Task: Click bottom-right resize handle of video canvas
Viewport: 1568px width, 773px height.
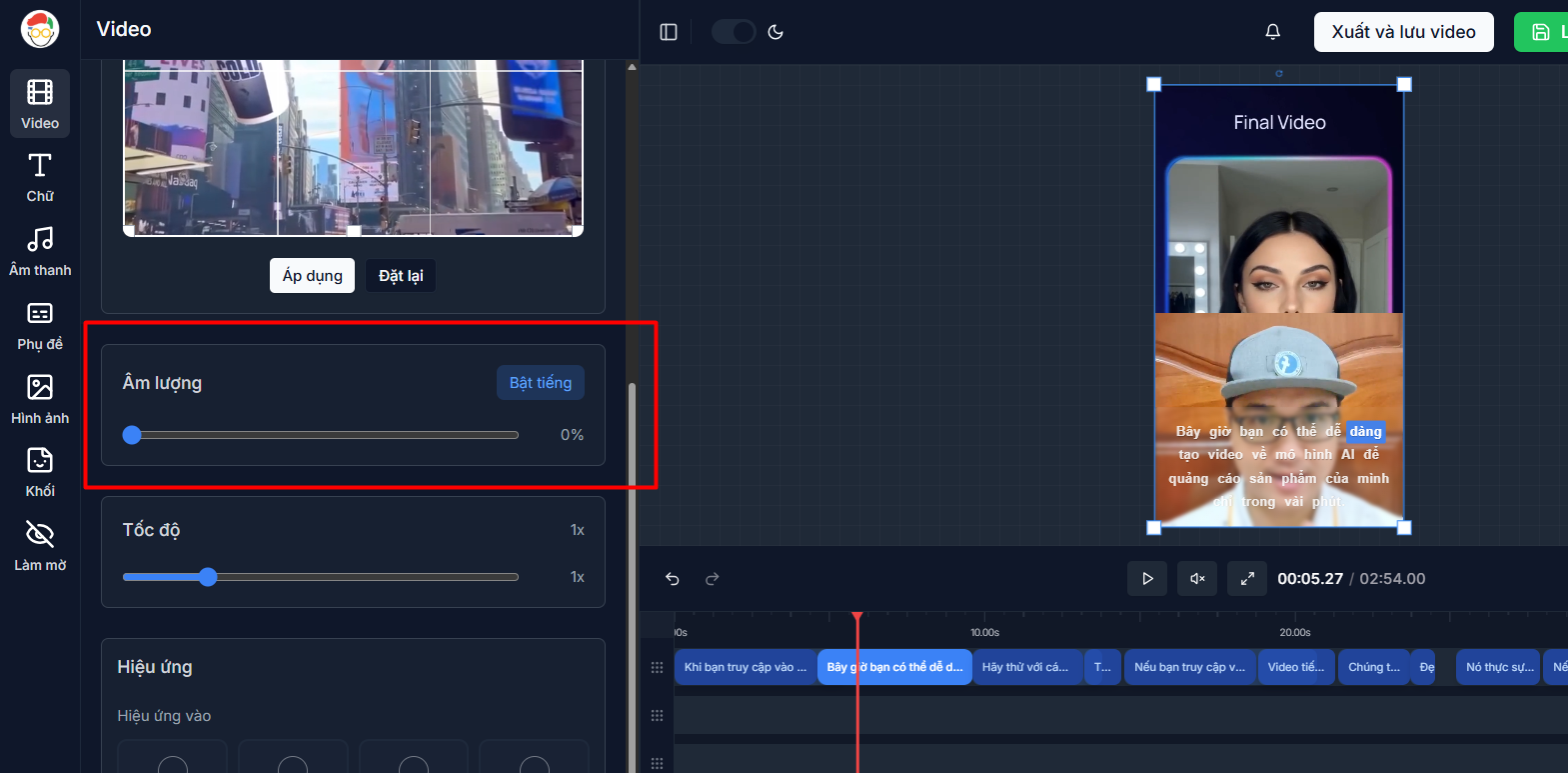Action: (1404, 527)
